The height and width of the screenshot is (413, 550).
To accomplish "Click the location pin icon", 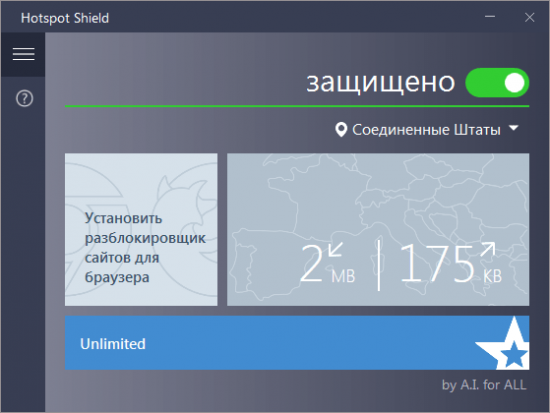I will pos(341,129).
